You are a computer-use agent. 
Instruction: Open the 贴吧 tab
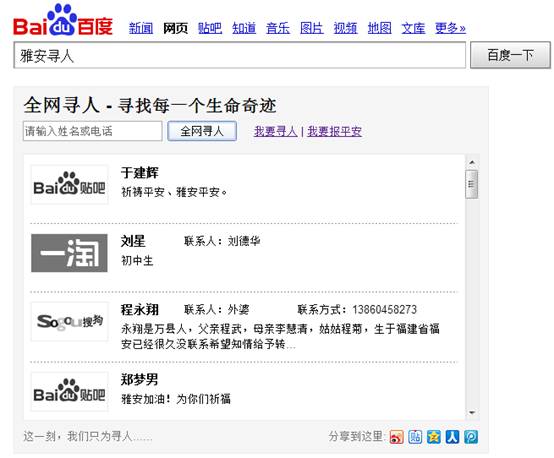click(210, 28)
